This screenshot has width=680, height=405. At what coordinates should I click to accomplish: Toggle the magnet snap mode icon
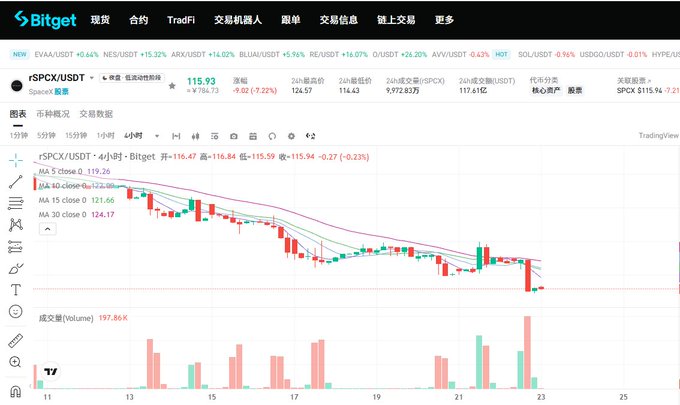15,392
